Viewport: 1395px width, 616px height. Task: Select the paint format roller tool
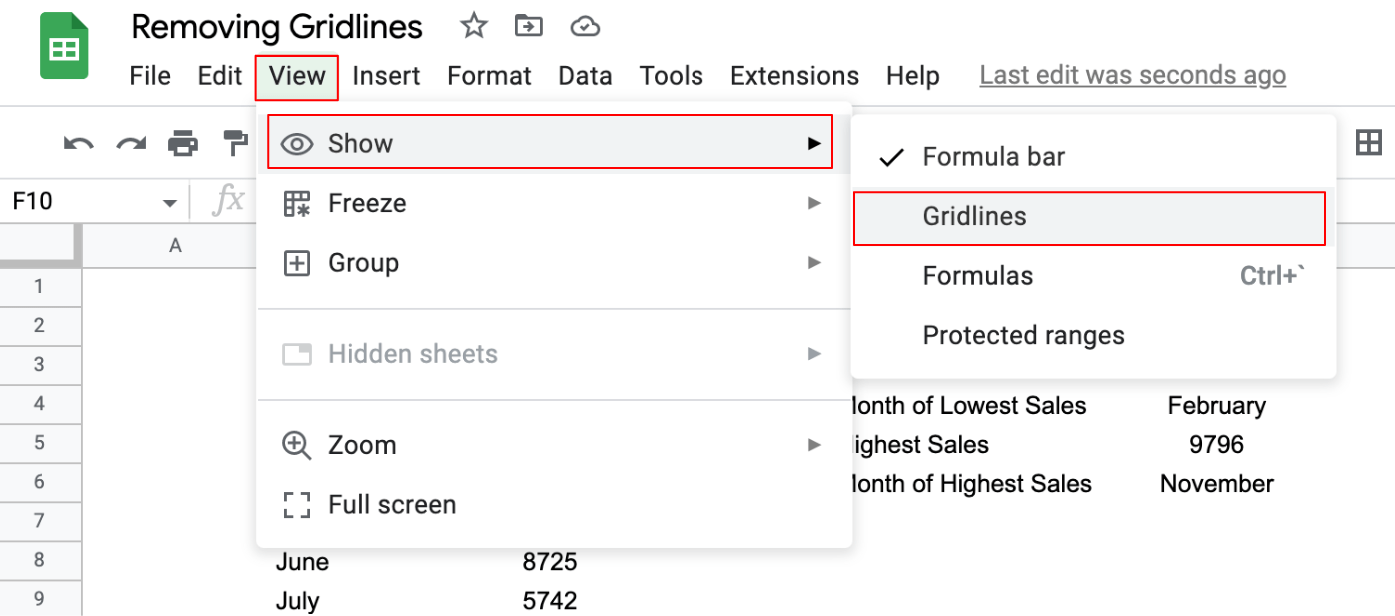(235, 143)
